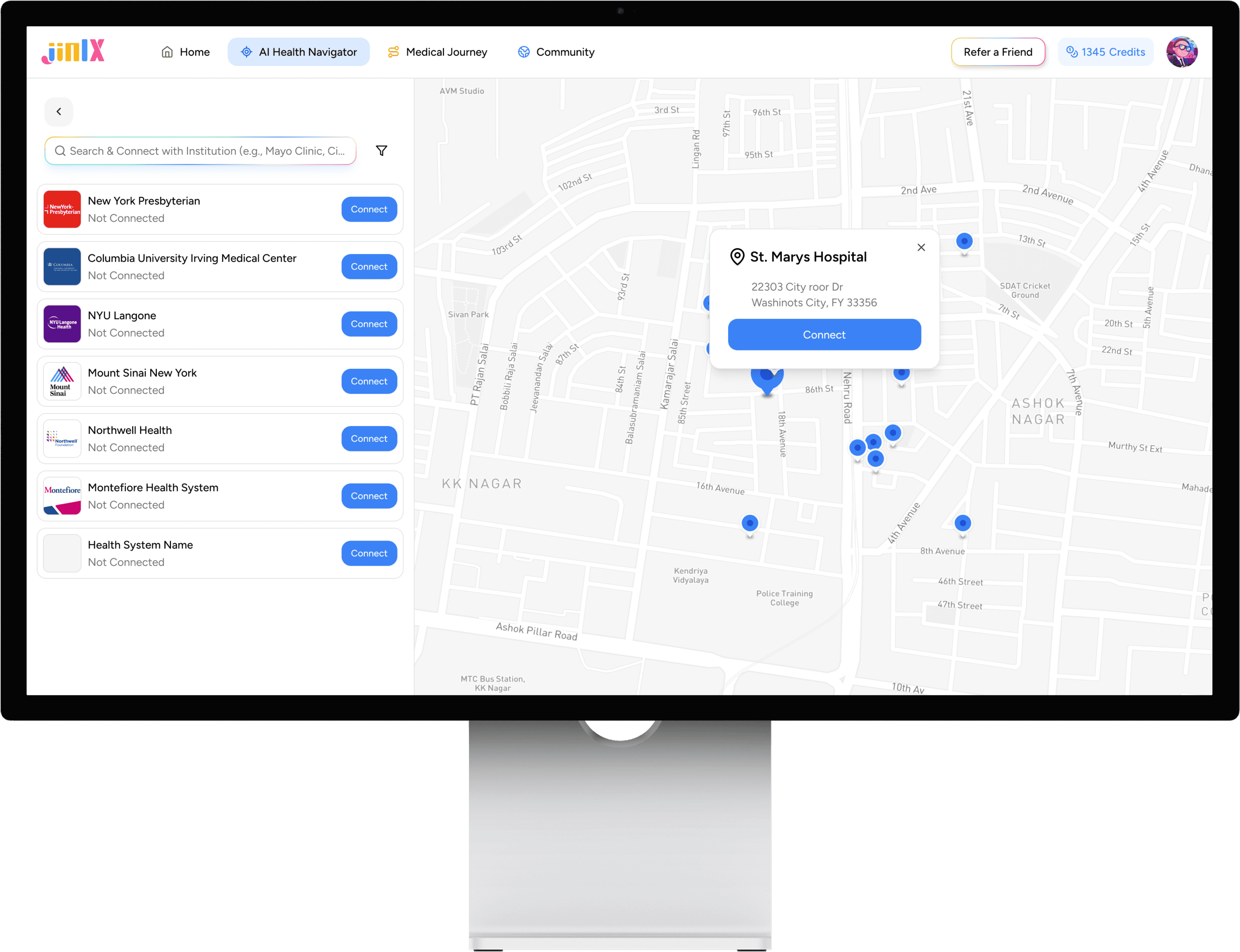Click Refer a Friend button

998,52
